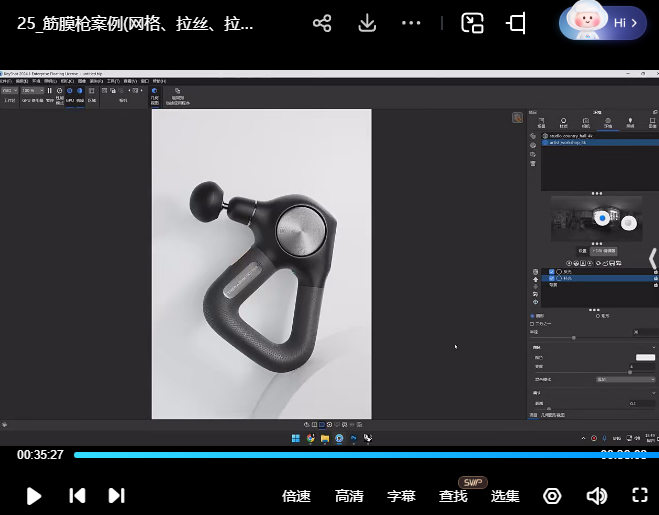This screenshot has height=515, width=659.
Task: Open the 高清 quality selector
Action: coord(349,496)
